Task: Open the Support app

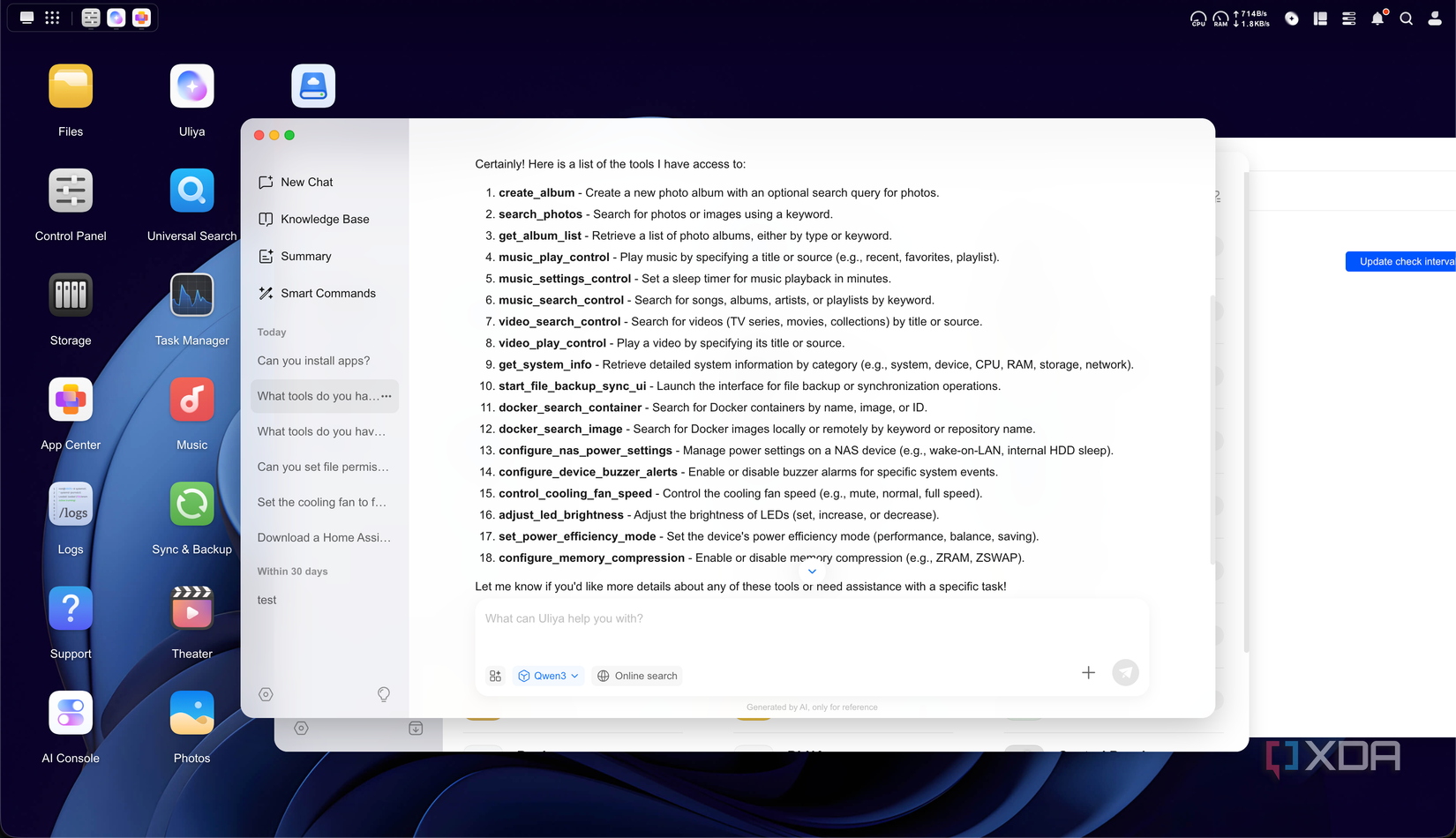Action: click(x=71, y=609)
